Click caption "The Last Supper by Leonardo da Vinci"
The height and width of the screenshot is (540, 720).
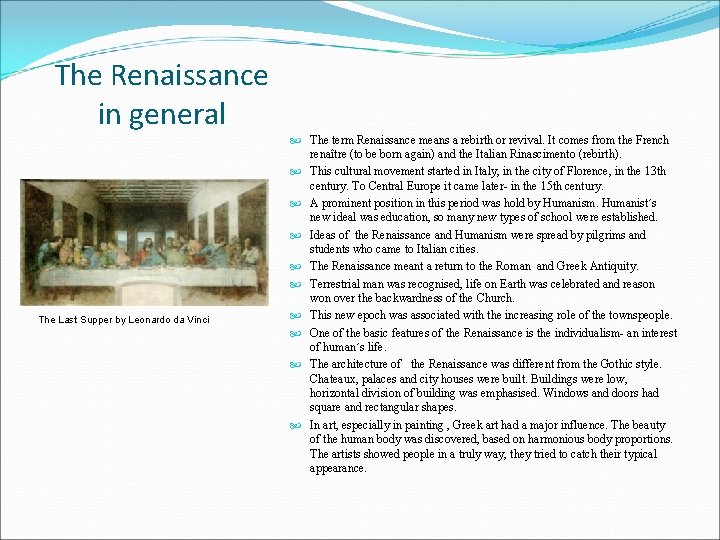(124, 320)
